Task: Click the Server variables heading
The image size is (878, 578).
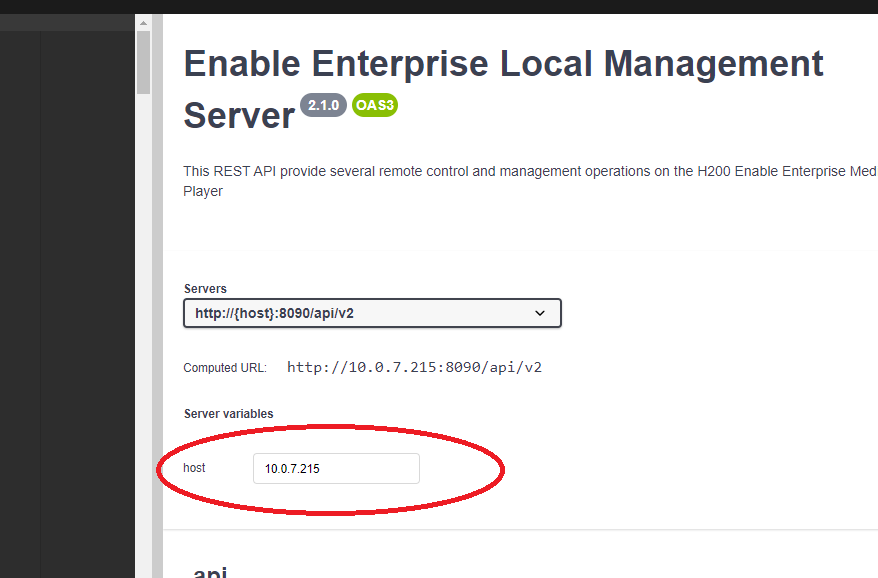Action: (228, 413)
